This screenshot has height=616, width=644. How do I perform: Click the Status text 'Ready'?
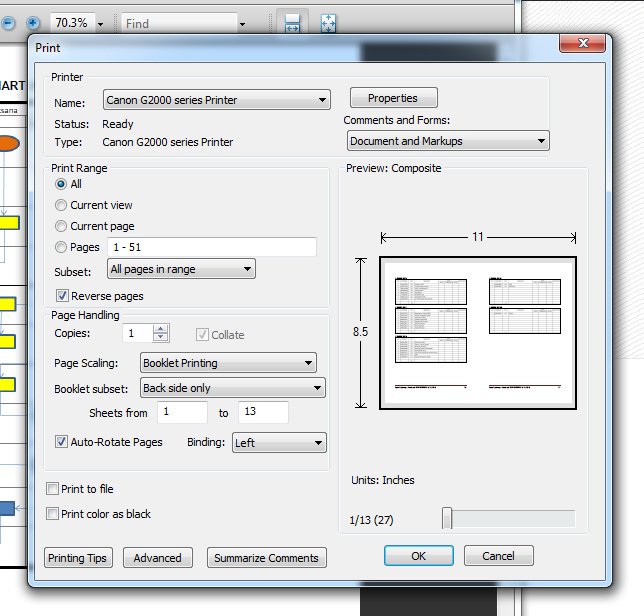click(x=118, y=124)
